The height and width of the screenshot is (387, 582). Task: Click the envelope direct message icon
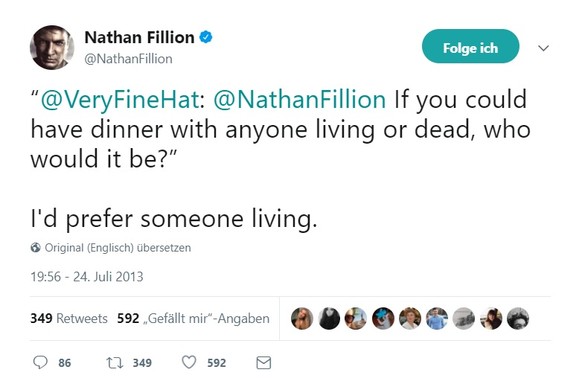[x=264, y=363]
